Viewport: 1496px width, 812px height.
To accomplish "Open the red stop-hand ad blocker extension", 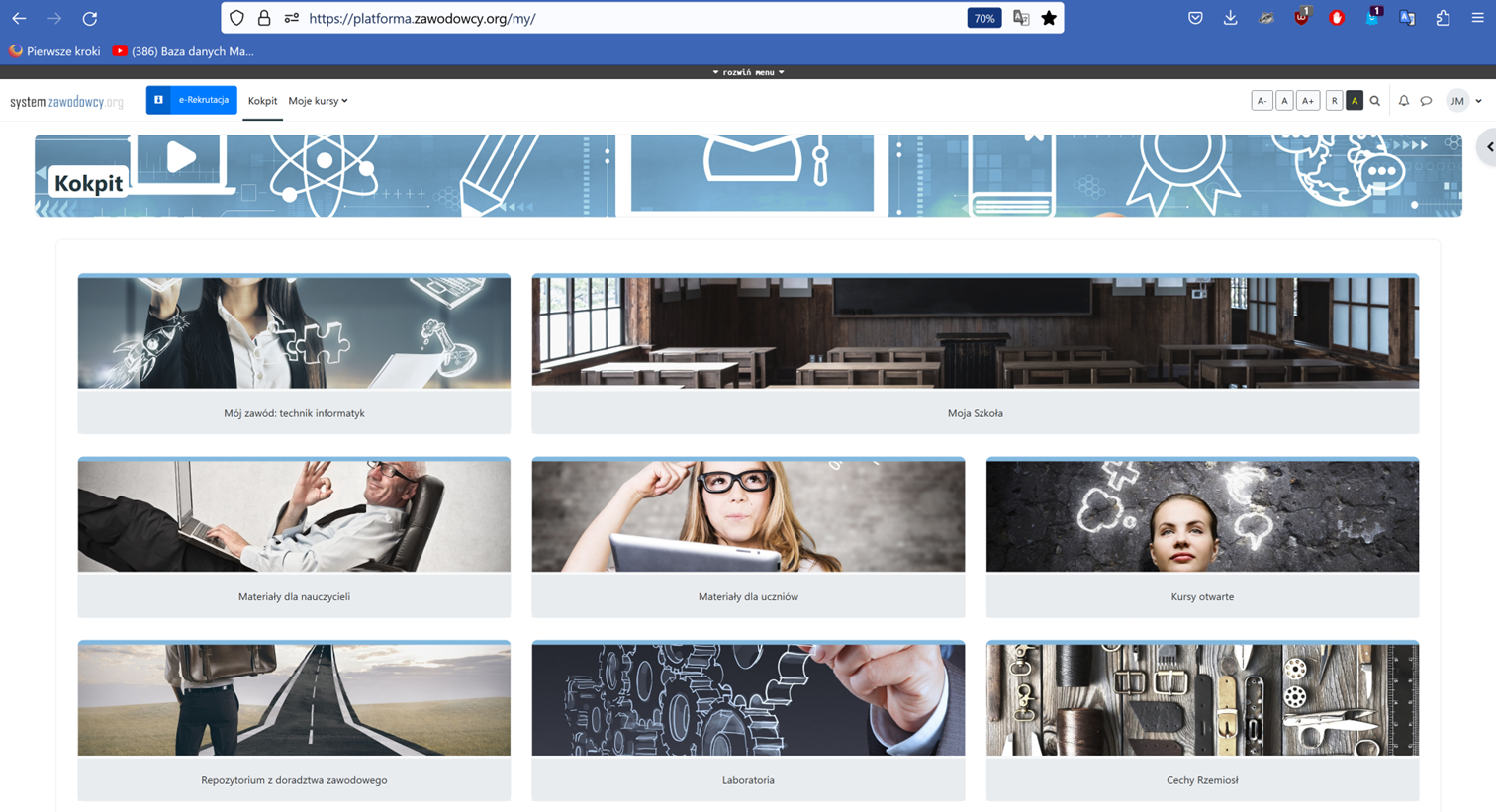I will click(x=1337, y=18).
